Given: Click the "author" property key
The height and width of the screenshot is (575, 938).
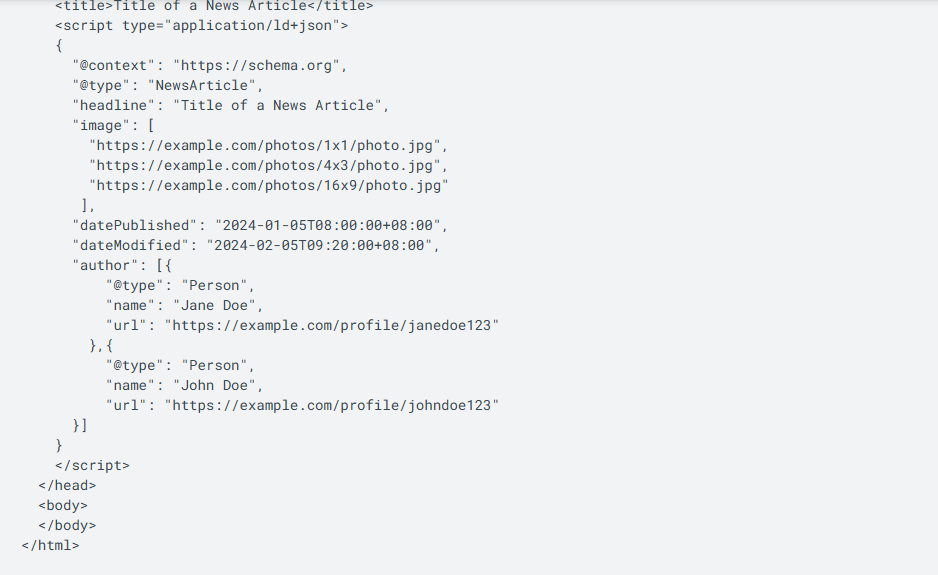Looking at the screenshot, I should pyautogui.click(x=105, y=266).
